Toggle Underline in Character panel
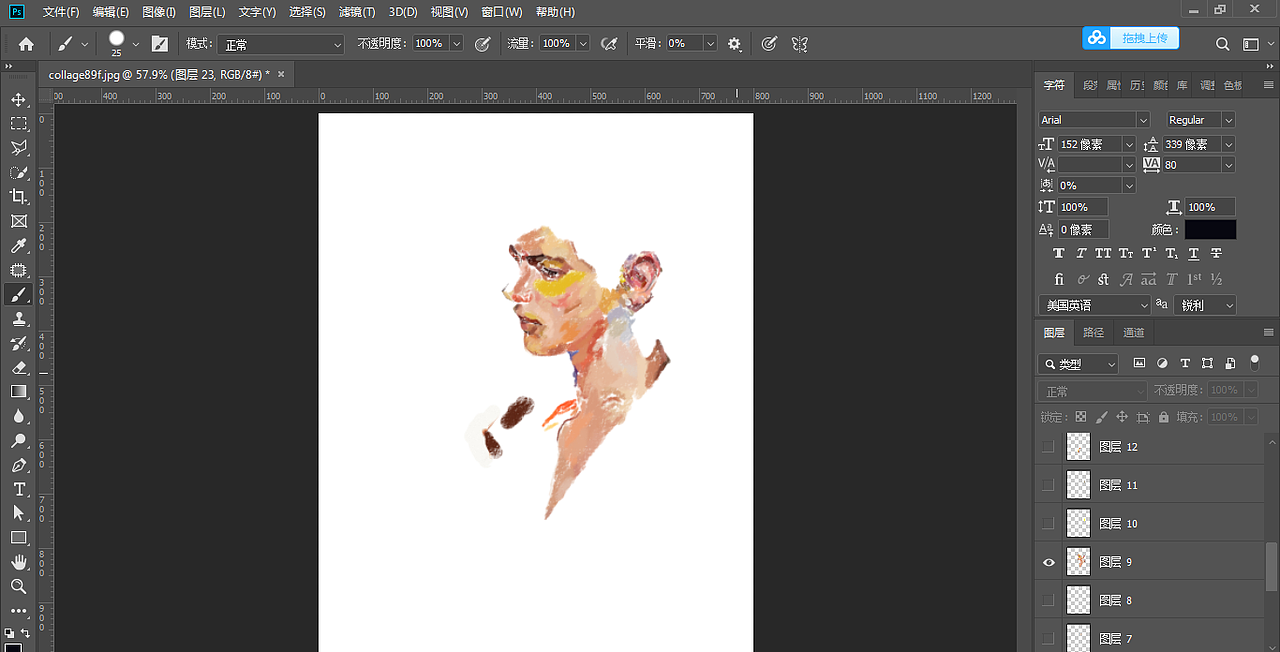Image resolution: width=1280 pixels, height=652 pixels. (1194, 254)
